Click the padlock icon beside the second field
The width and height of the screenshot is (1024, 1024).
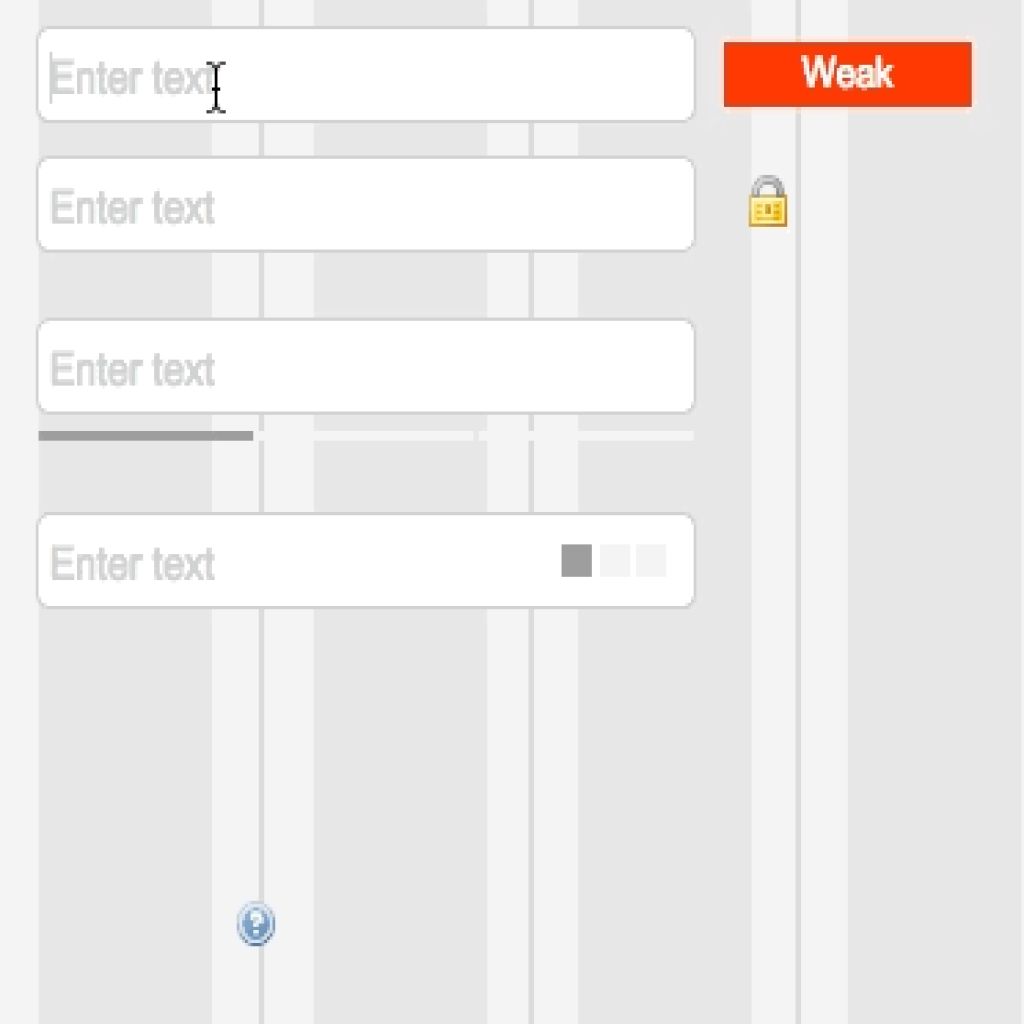click(767, 201)
